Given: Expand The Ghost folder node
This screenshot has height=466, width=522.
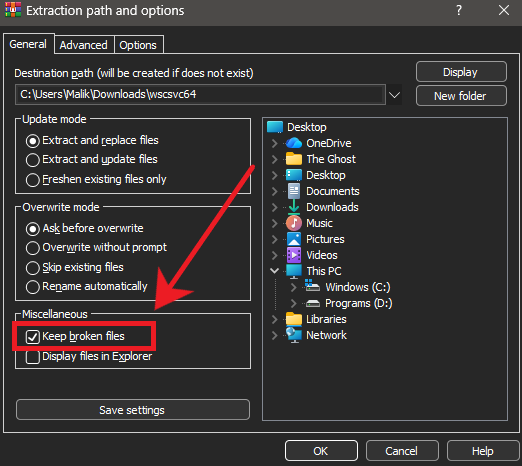Looking at the screenshot, I should (x=274, y=159).
